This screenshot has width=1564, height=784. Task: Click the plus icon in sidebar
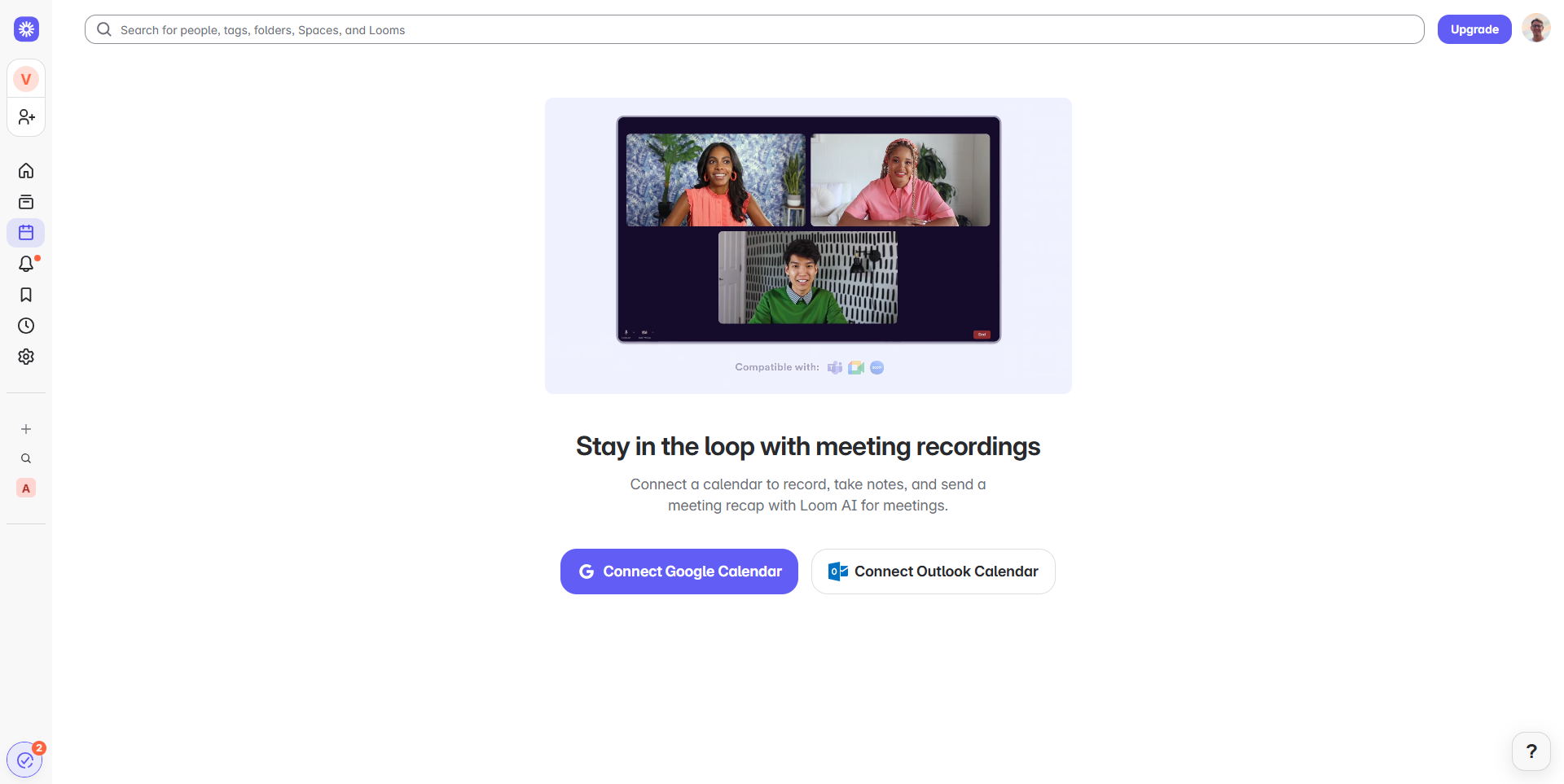[x=26, y=429]
